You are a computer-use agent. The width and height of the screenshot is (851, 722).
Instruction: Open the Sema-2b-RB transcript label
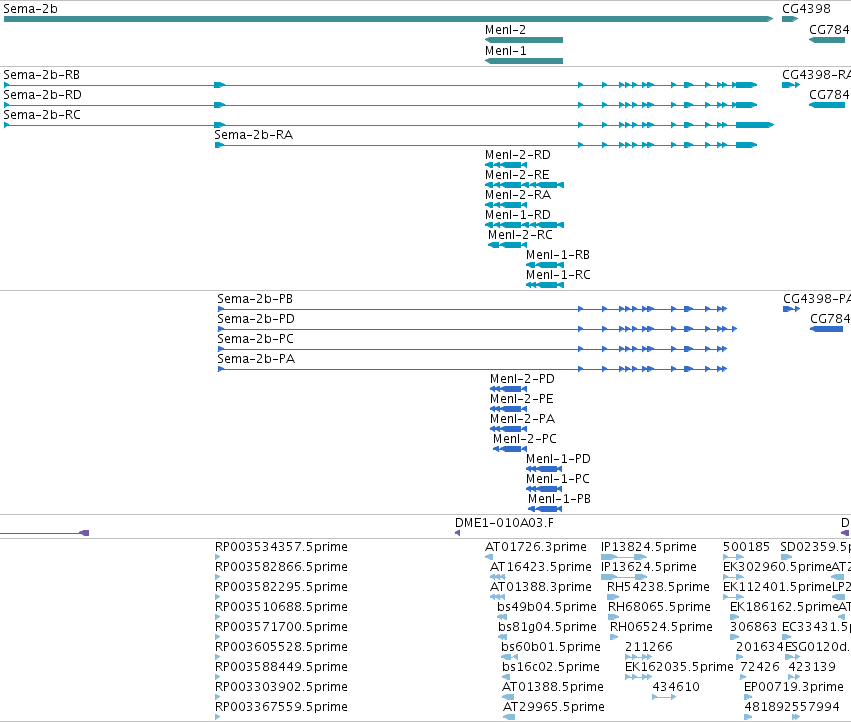click(x=42, y=75)
